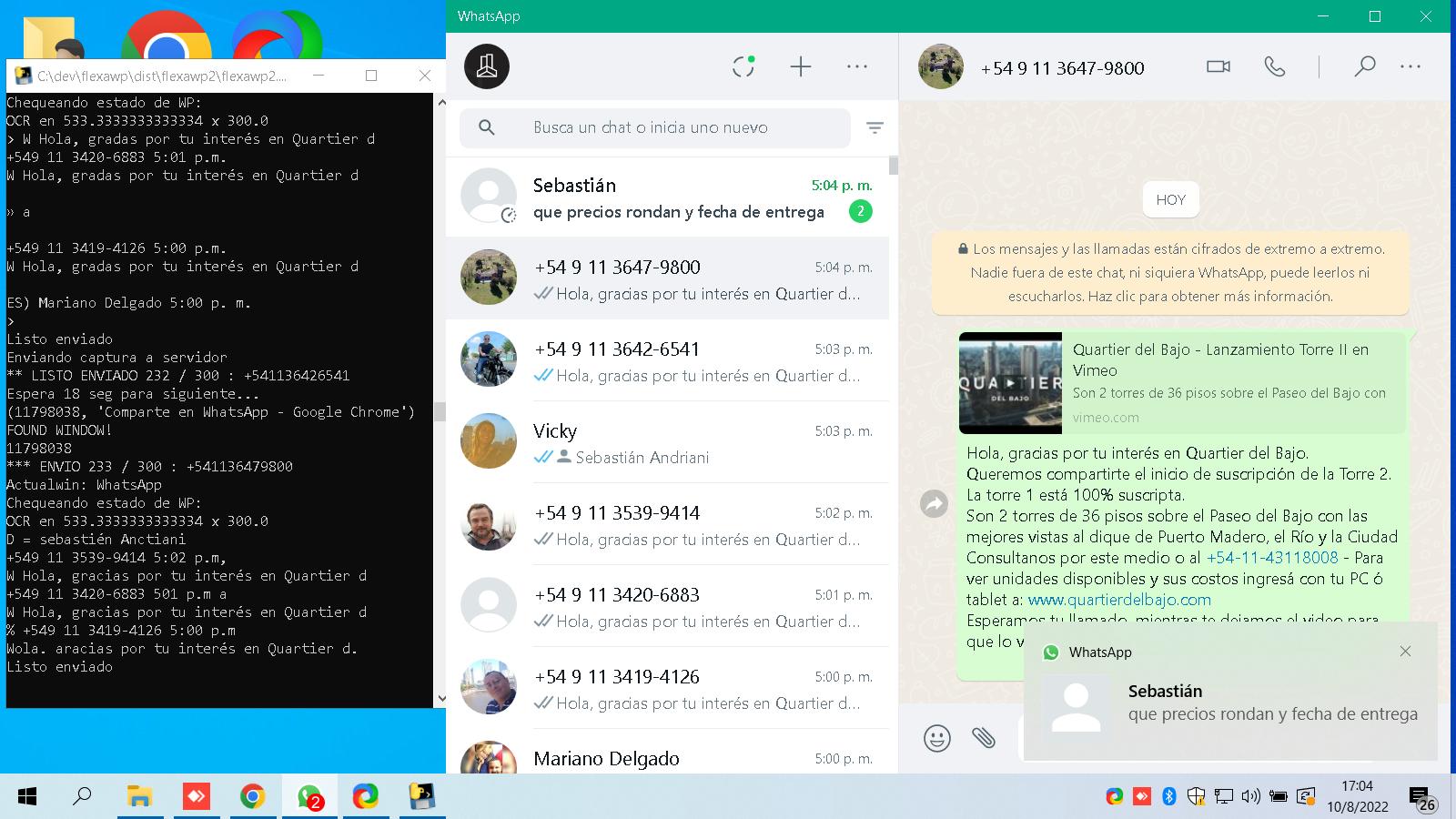Click the unread badge on Sebastián chat

tap(860, 211)
